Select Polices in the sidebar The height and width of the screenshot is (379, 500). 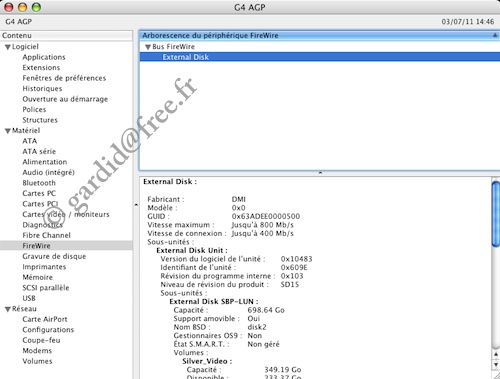tap(34, 109)
